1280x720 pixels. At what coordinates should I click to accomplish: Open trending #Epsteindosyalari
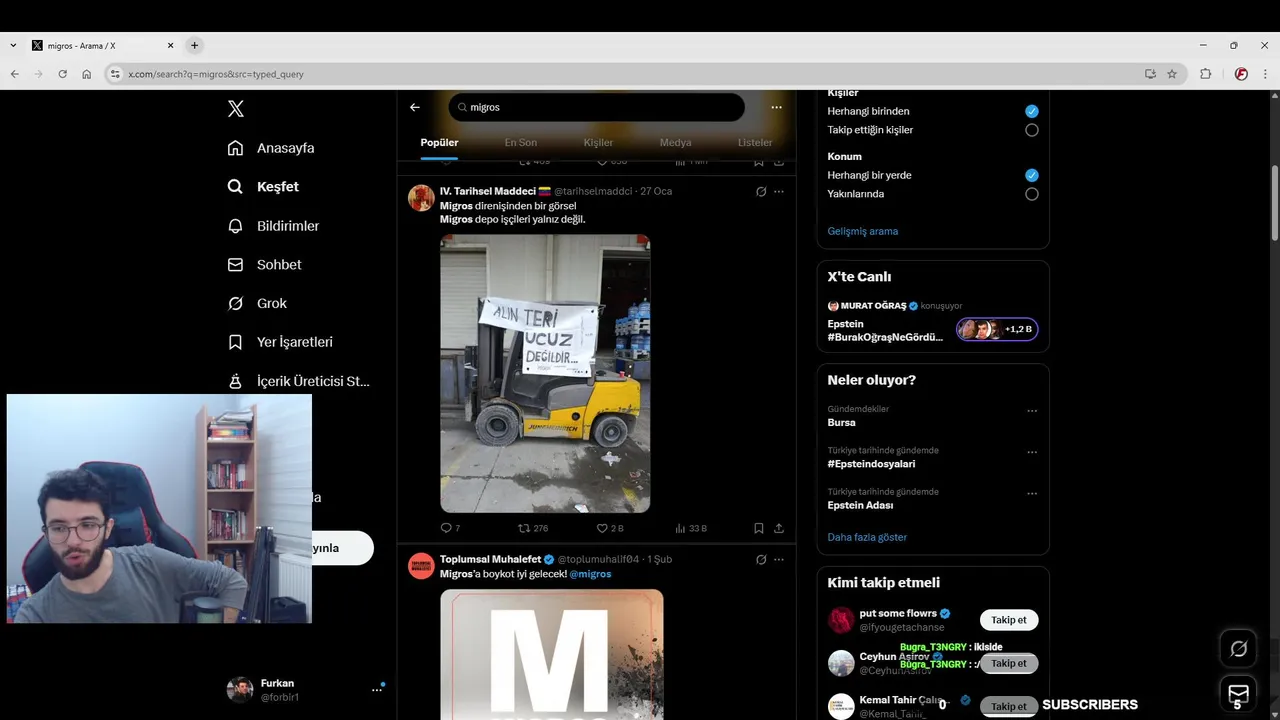[x=871, y=464]
